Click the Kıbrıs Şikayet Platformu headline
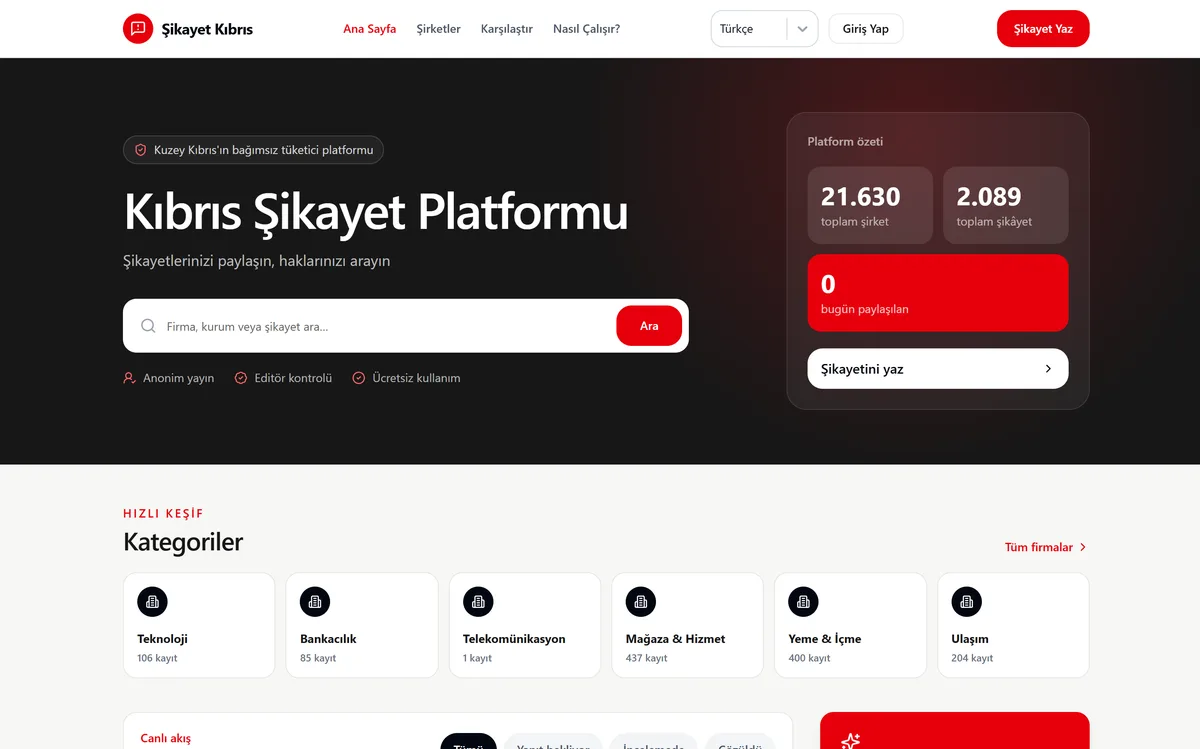 pos(376,212)
